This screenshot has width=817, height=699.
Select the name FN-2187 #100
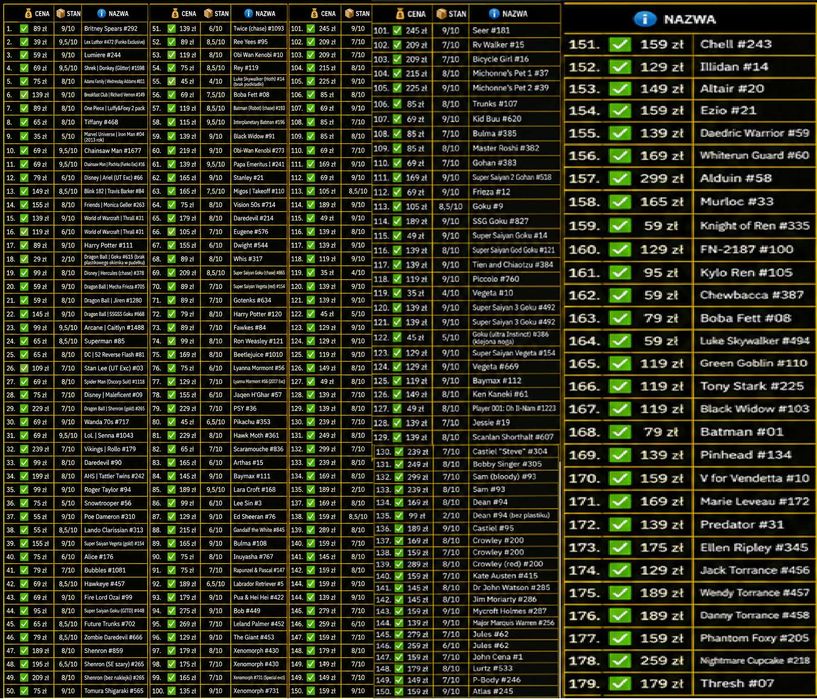pos(747,249)
